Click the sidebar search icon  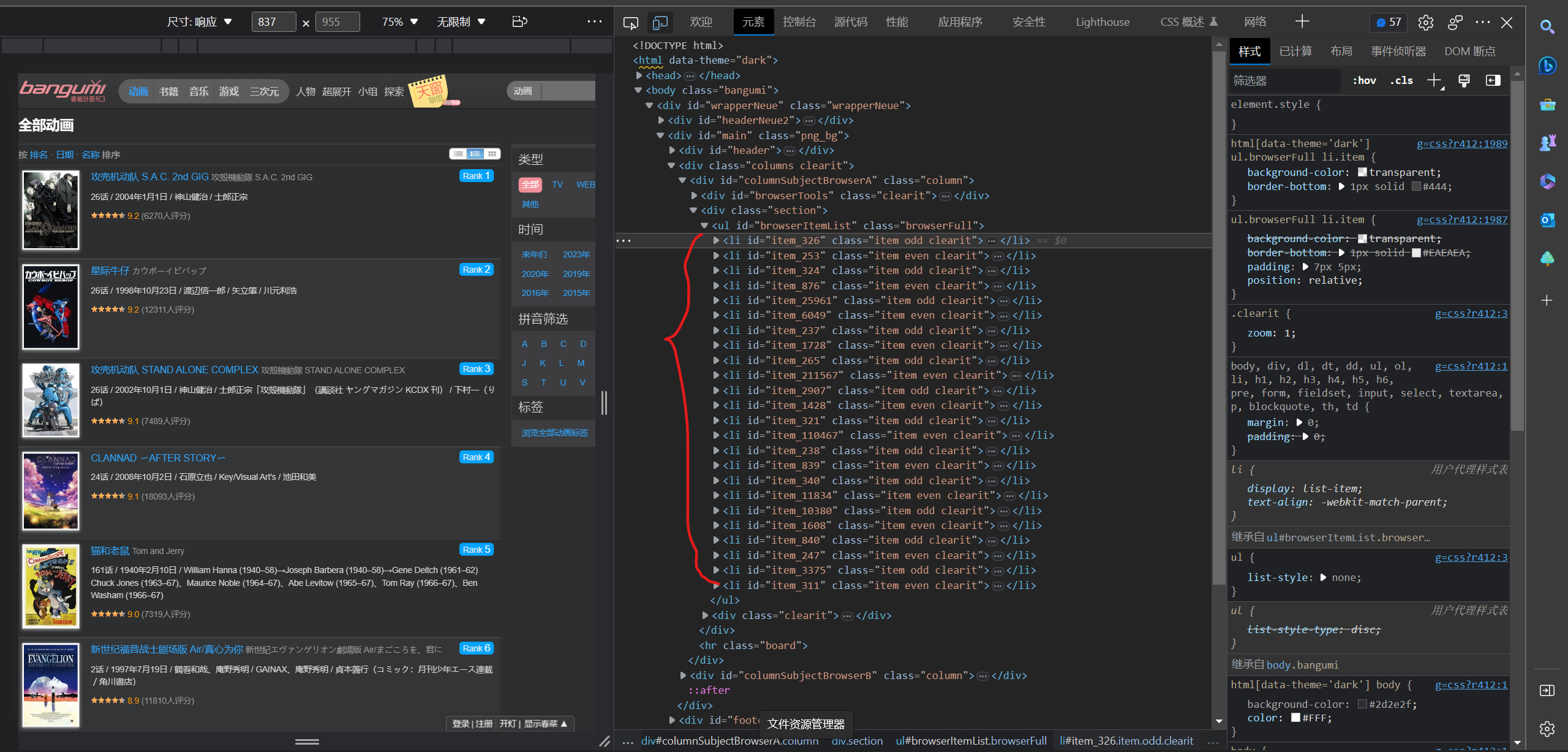pyautogui.click(x=1547, y=26)
